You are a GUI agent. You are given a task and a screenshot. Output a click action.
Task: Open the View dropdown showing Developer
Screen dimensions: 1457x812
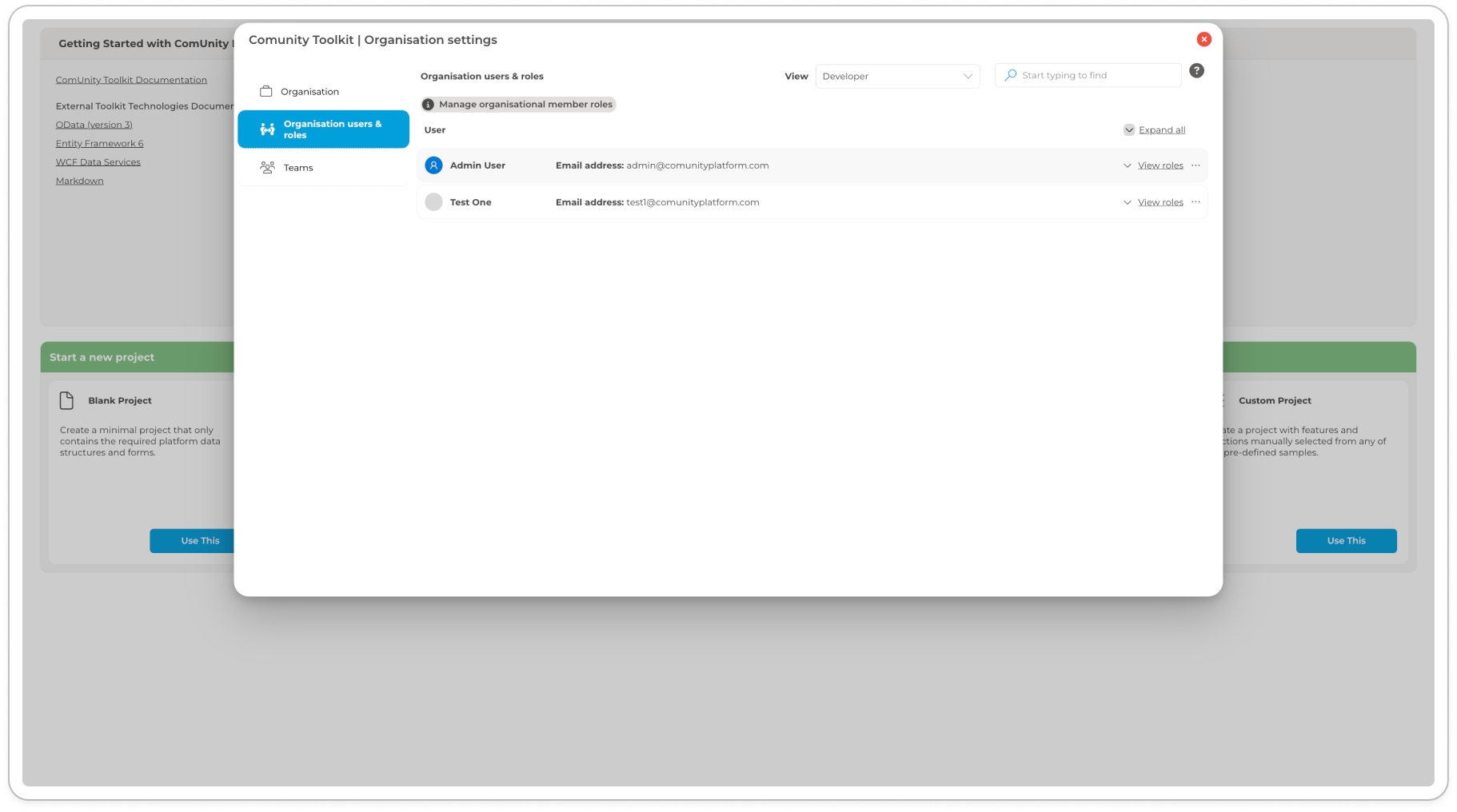(897, 76)
